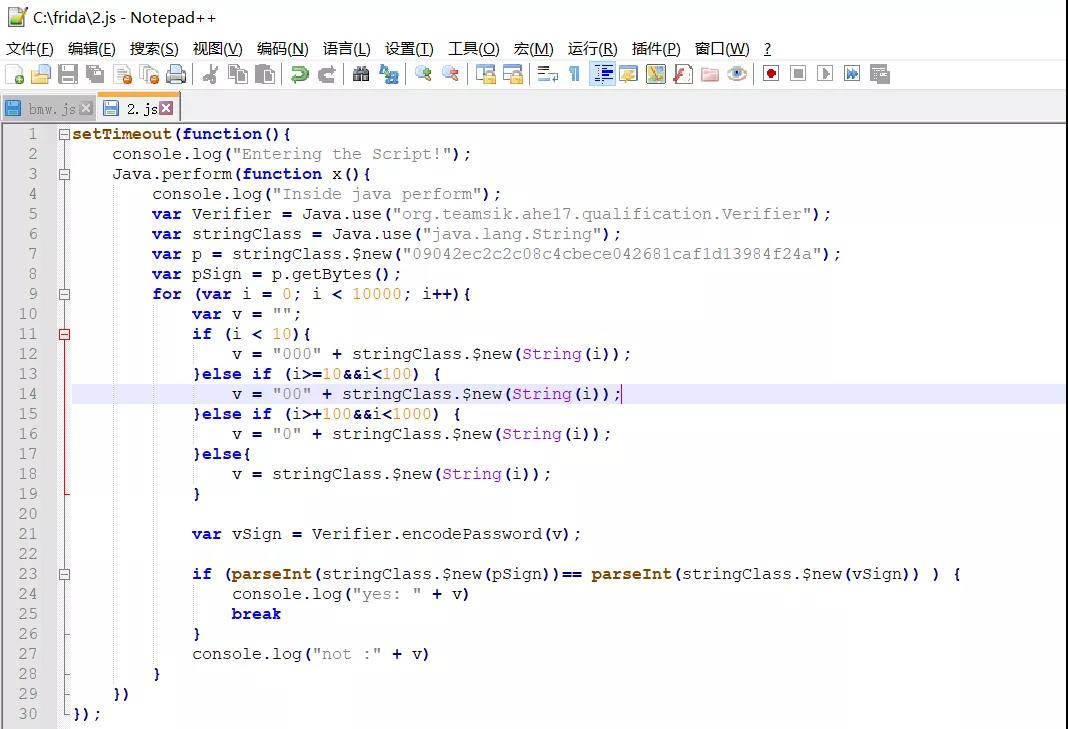Click the word encodePassword on line 21
The height and width of the screenshot is (729, 1068).
click(472, 534)
